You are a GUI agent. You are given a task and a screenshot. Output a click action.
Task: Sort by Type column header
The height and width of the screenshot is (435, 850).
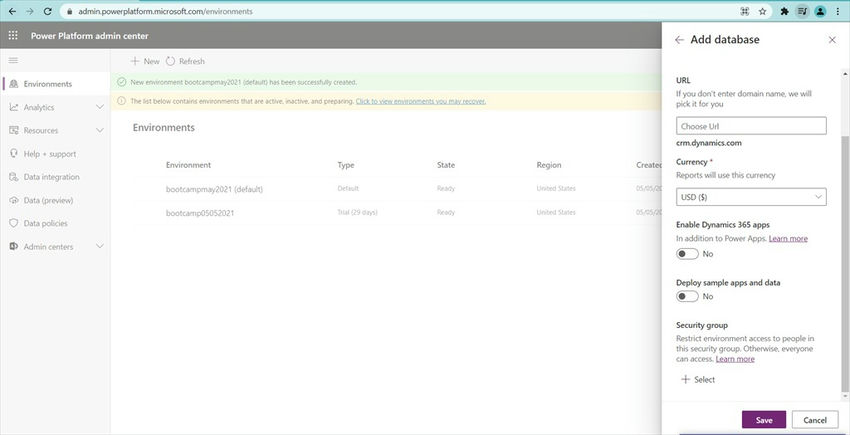tap(346, 165)
